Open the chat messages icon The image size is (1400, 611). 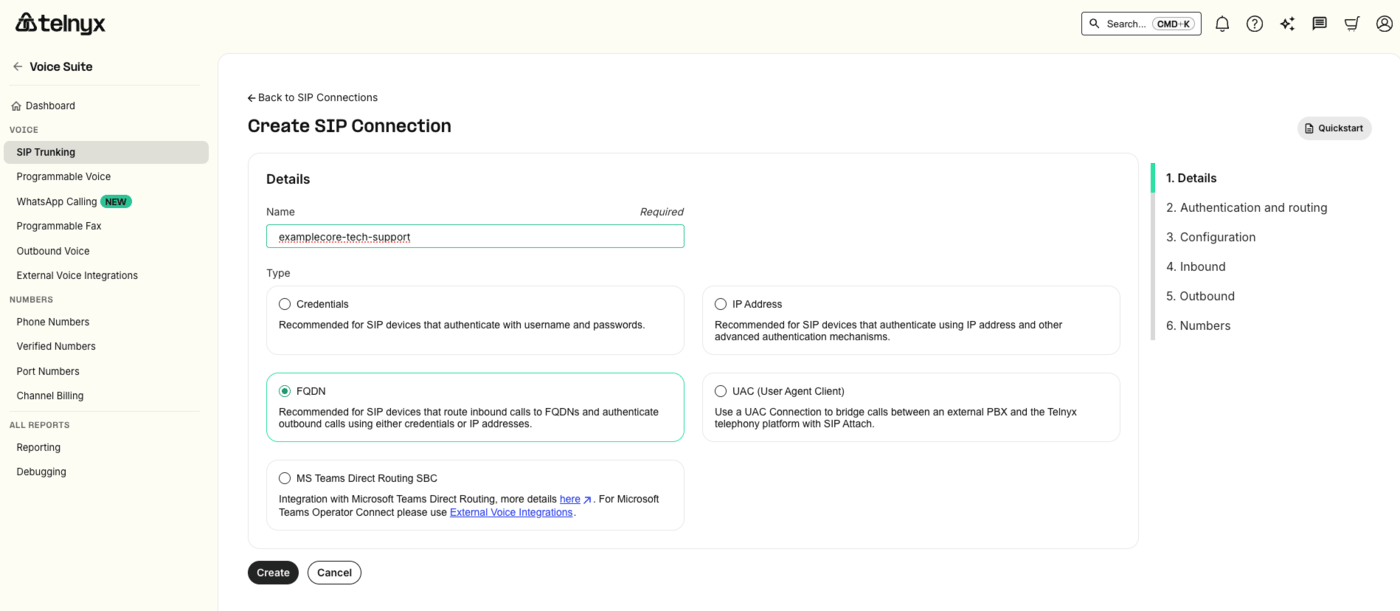[x=1319, y=24]
